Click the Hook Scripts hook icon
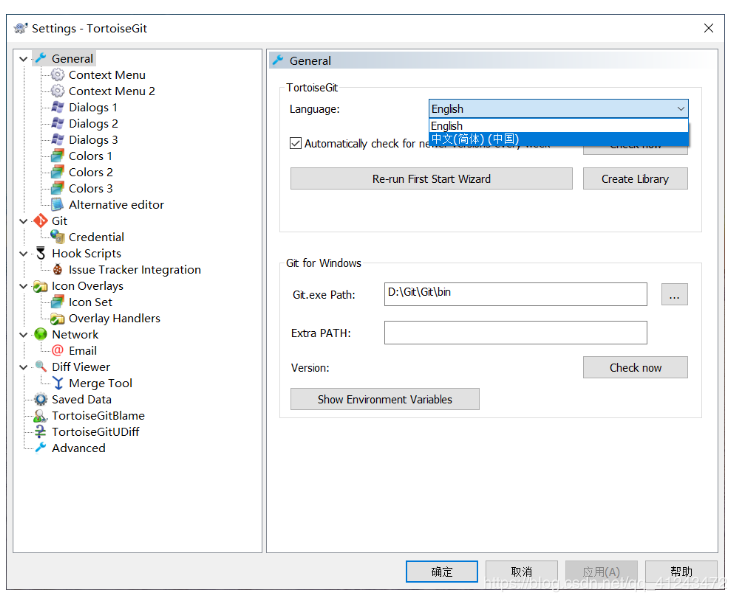The height and width of the screenshot is (602, 737). [x=41, y=253]
